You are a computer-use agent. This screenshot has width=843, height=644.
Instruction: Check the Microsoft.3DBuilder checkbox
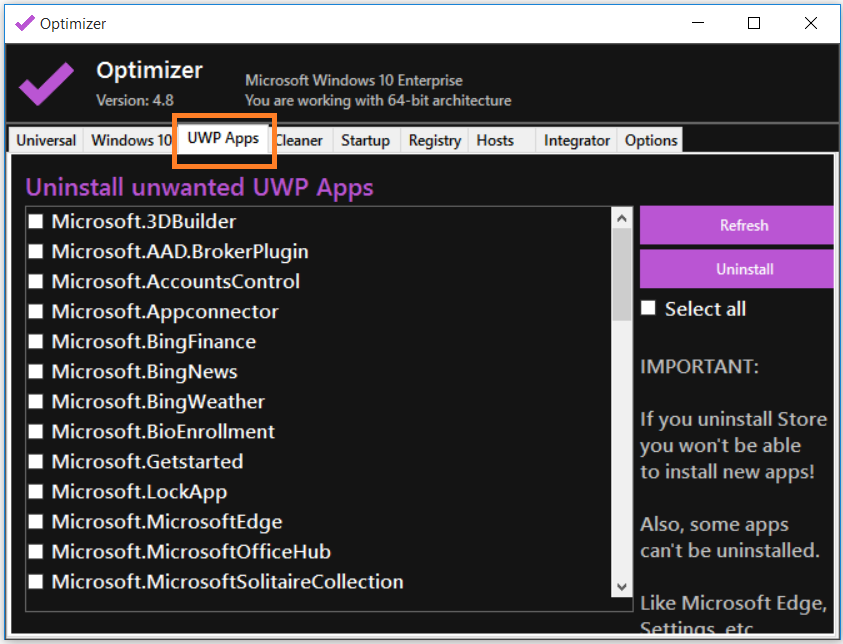click(x=36, y=221)
